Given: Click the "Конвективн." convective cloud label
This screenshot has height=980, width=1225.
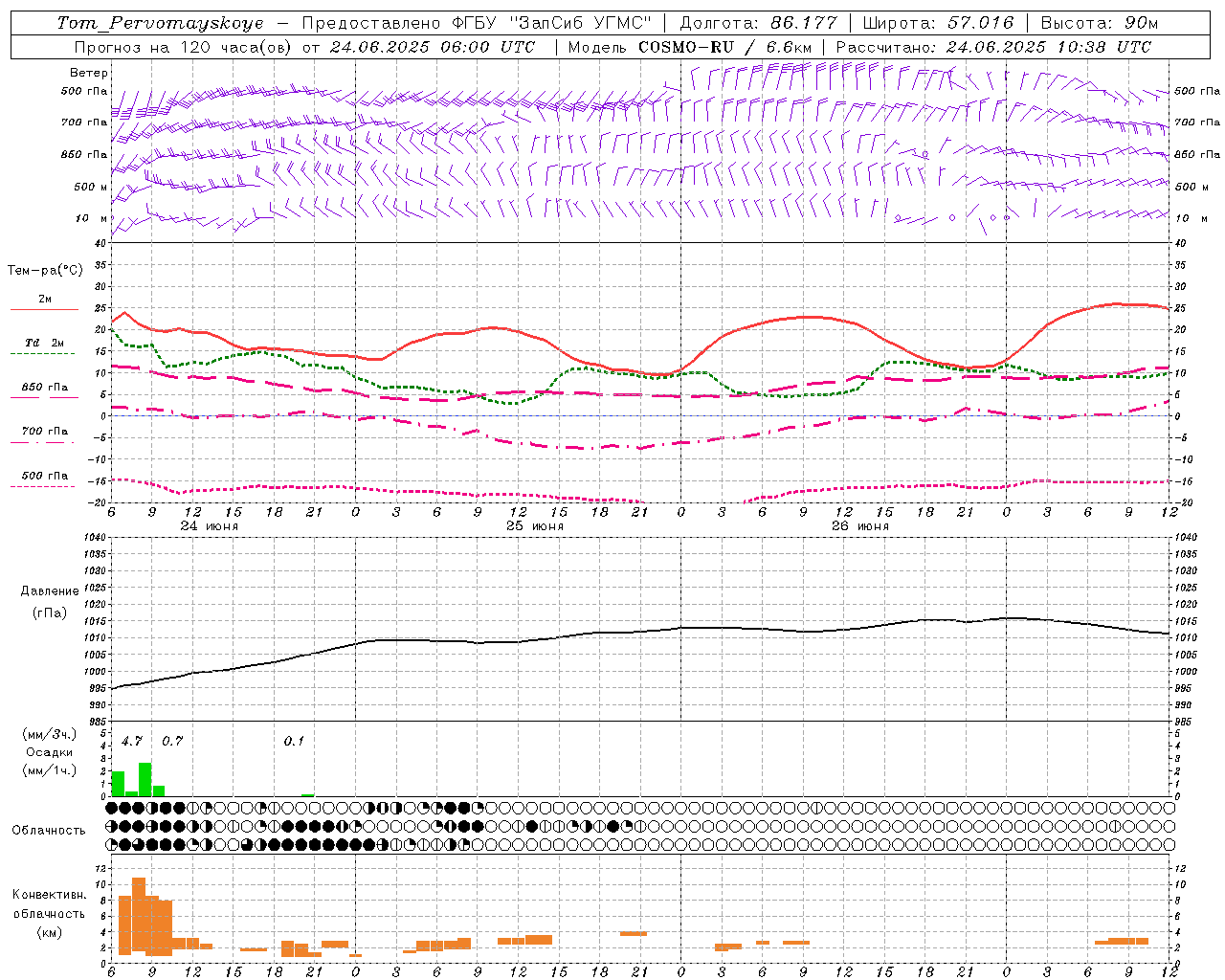Looking at the screenshot, I should [49, 895].
